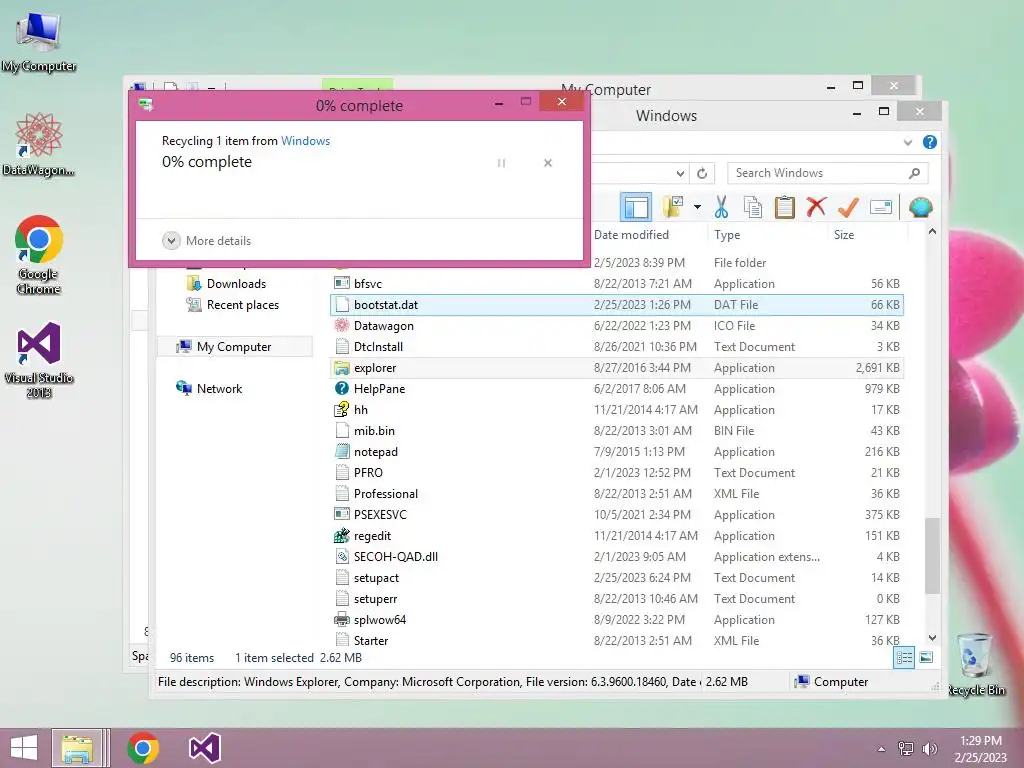Image resolution: width=1024 pixels, height=768 pixels.
Task: Click the red X Delete toolbar icon
Action: pos(816,207)
